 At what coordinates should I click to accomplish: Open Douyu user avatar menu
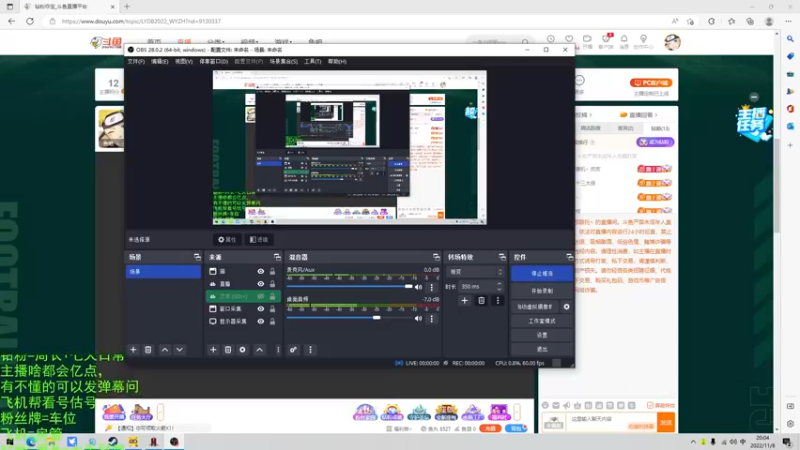pos(672,42)
